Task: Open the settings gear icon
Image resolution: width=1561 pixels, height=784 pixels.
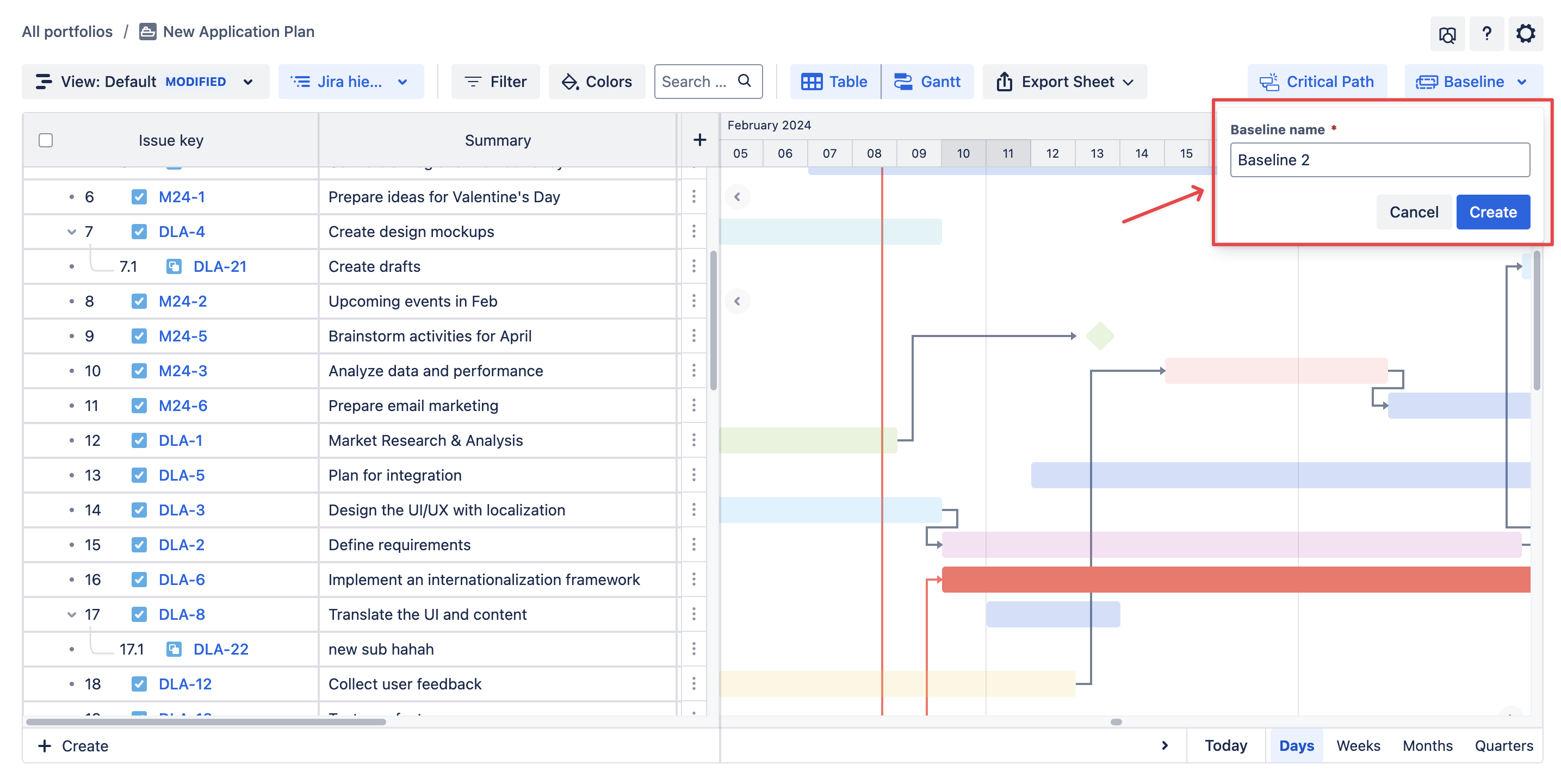Action: [1525, 33]
